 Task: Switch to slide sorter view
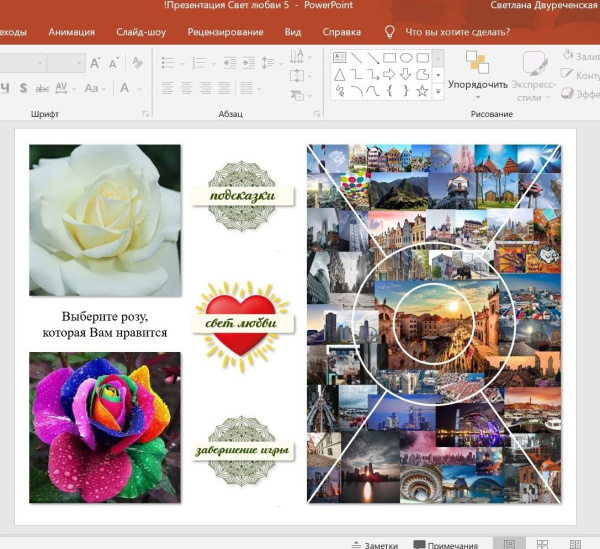click(x=542, y=544)
